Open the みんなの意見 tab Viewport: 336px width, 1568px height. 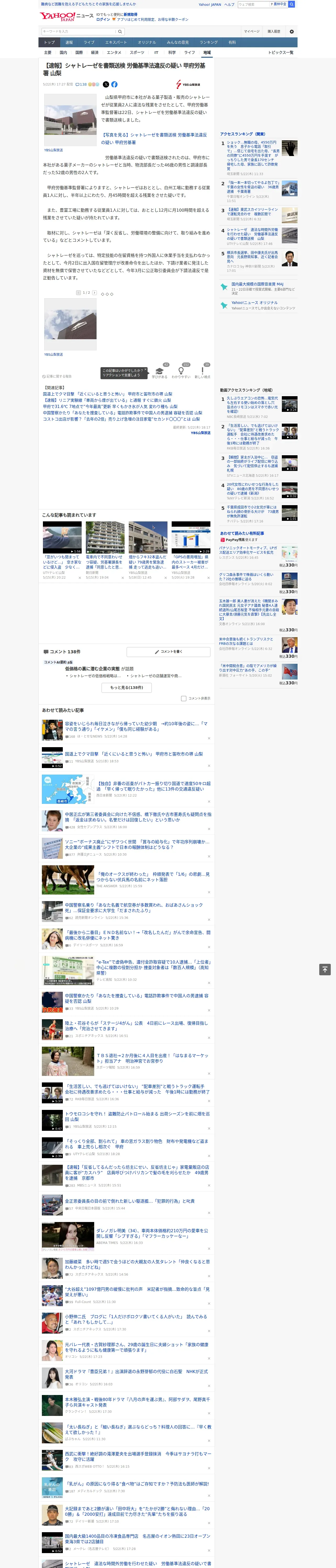(x=177, y=43)
